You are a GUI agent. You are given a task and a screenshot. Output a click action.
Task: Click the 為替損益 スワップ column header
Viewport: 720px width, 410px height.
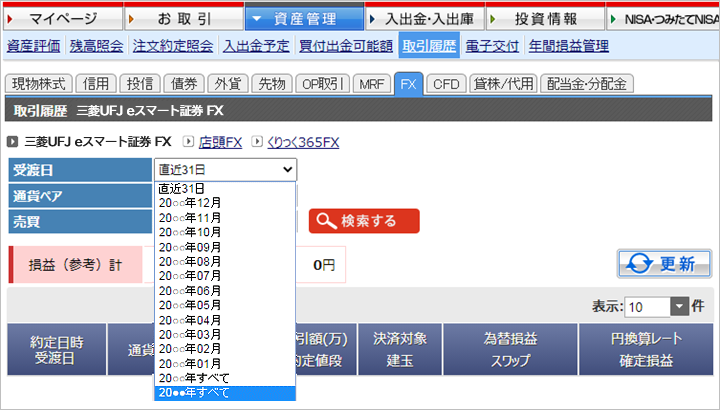pos(510,349)
